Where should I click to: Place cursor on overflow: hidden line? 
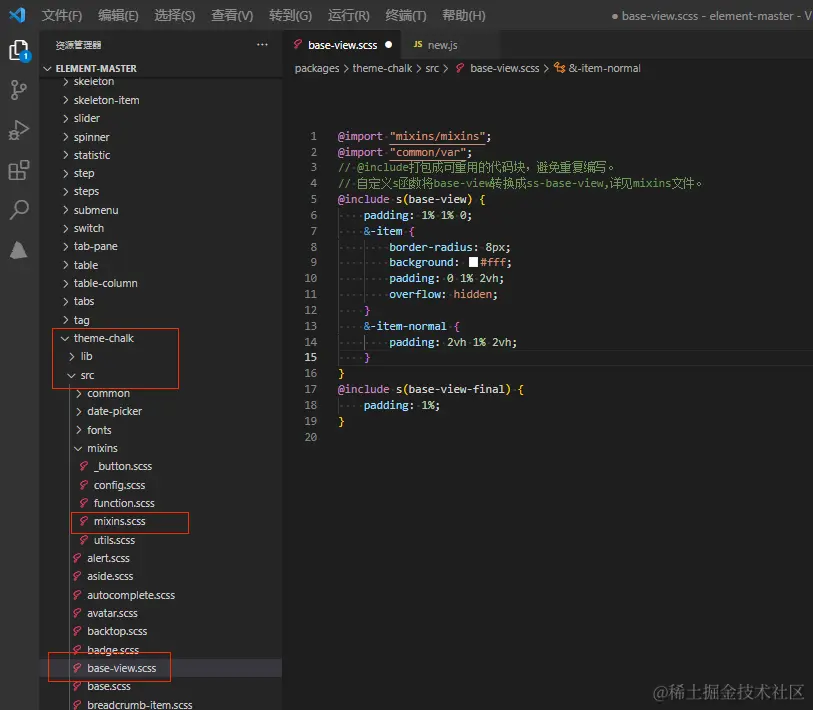tap(443, 294)
